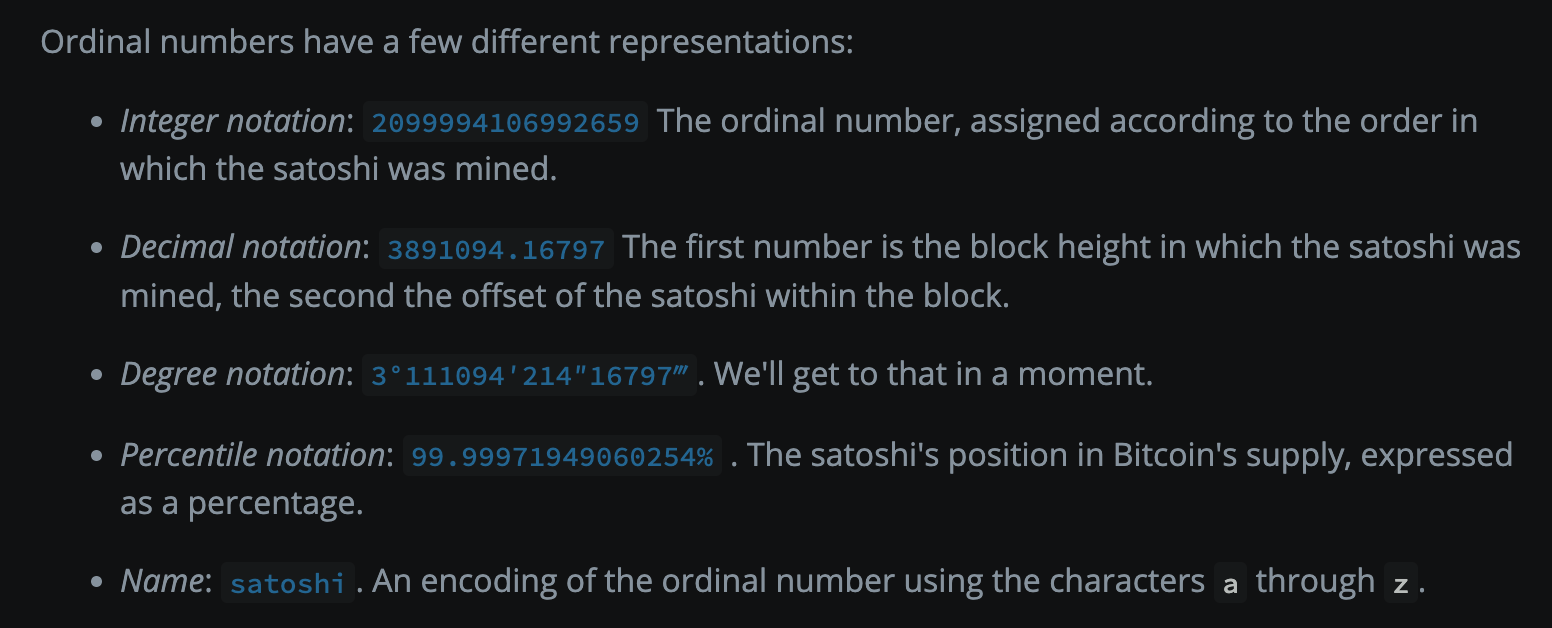This screenshot has width=1552, height=628.
Task: Open the 99.99971949060254% percentile link
Action: click(x=562, y=457)
